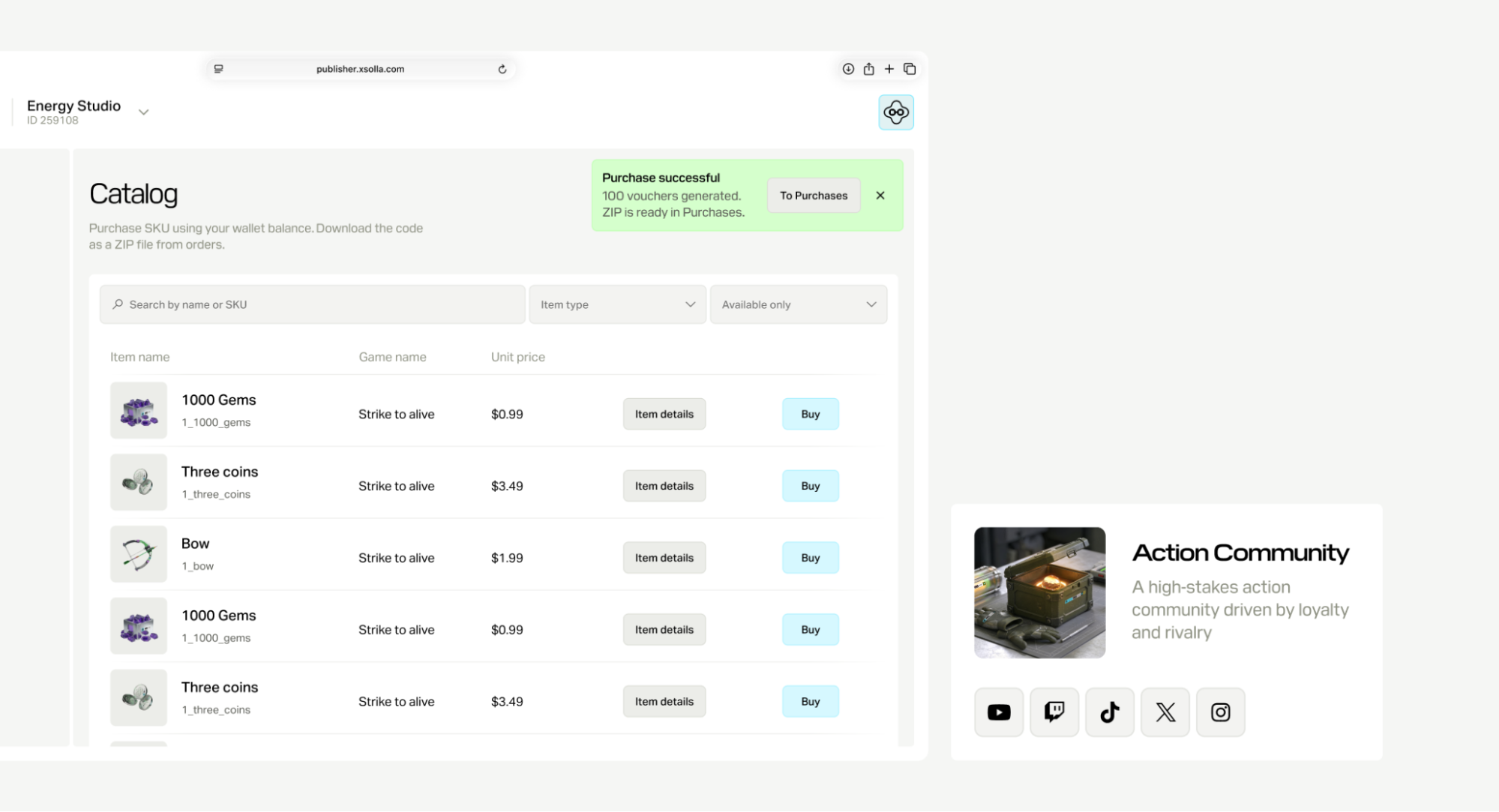View Item details for second Three coins
1499x812 pixels.
click(664, 702)
